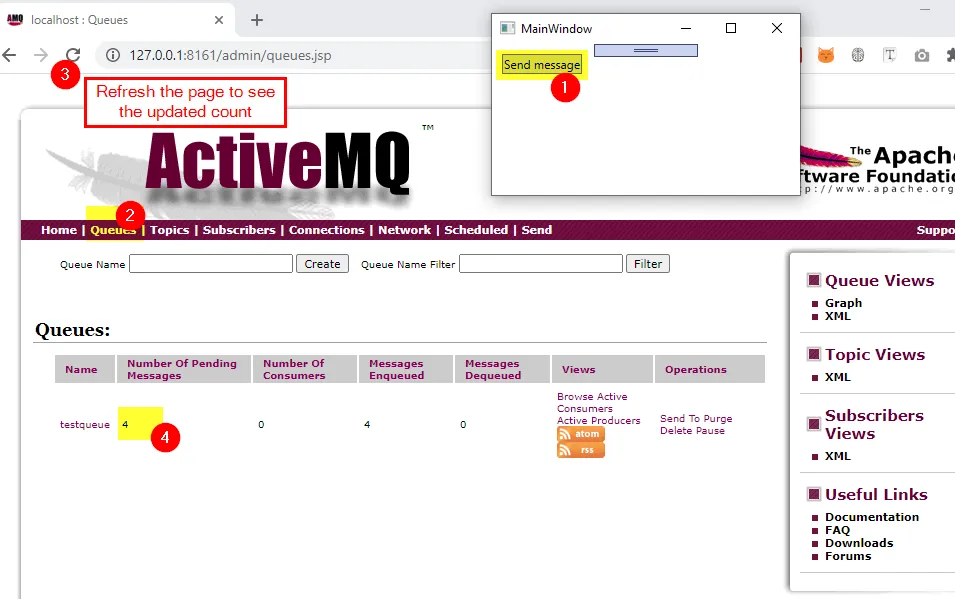Open Active Producers for testqueue
The image size is (955, 599).
tap(599, 420)
